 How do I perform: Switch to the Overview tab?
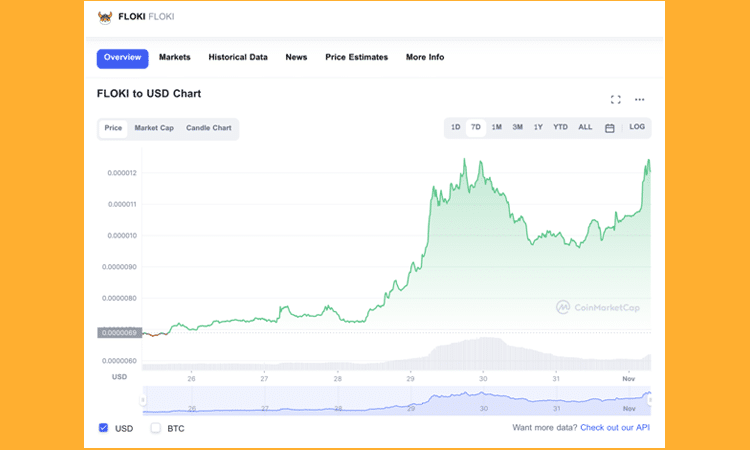(122, 58)
